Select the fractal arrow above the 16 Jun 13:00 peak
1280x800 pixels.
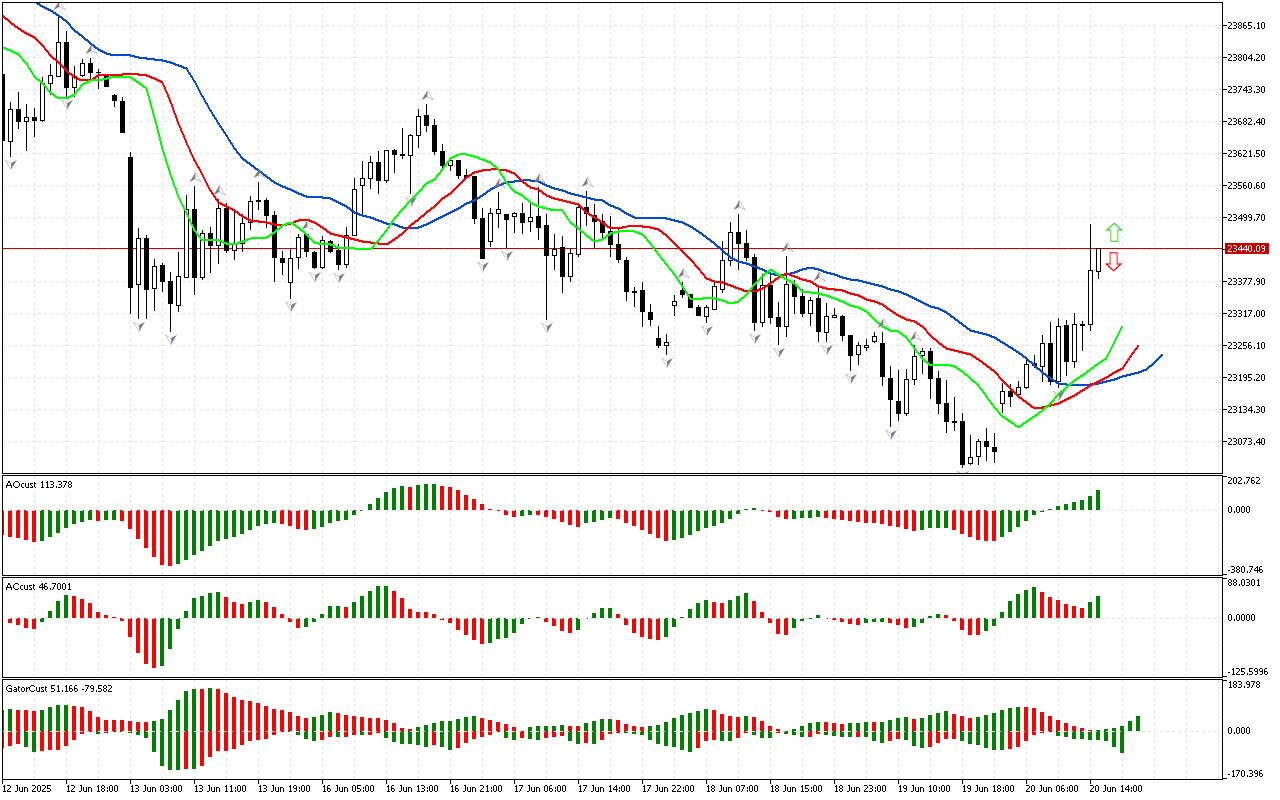point(425,94)
